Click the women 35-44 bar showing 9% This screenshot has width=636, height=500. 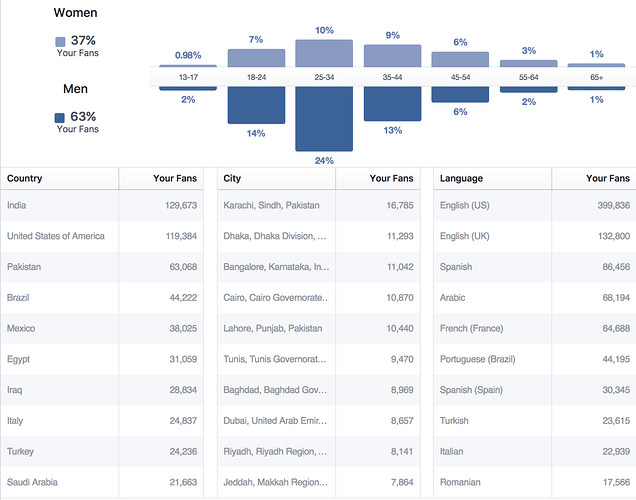coord(392,56)
